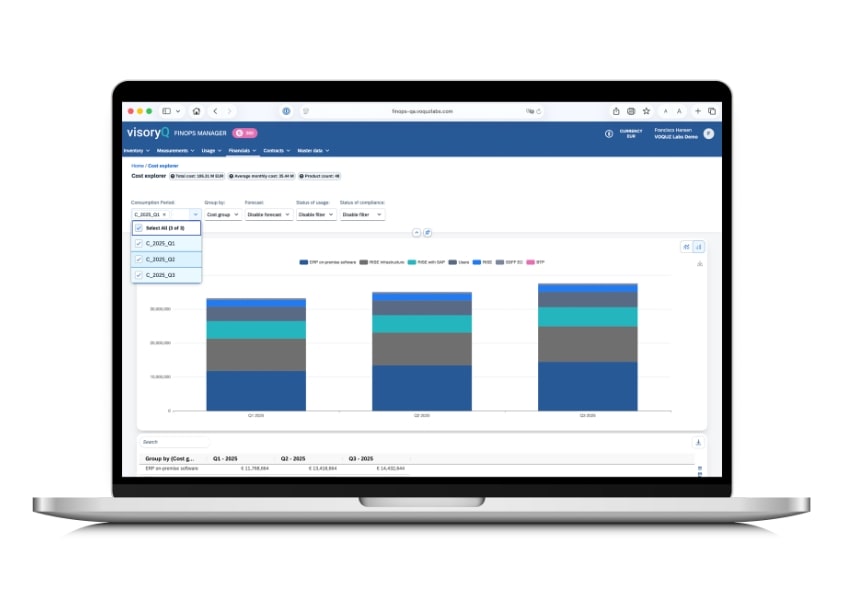Bookmark the page with the star icon
The width and height of the screenshot is (844, 589).
[646, 111]
